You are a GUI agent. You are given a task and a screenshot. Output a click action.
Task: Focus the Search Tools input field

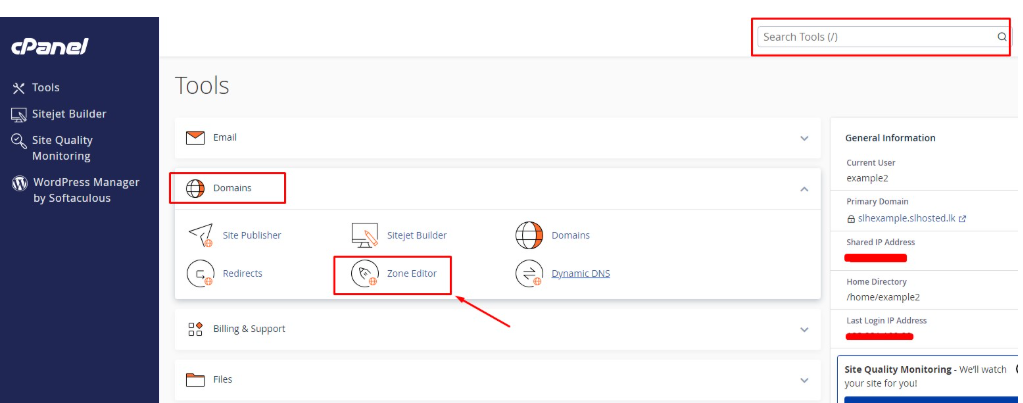pyautogui.click(x=875, y=37)
